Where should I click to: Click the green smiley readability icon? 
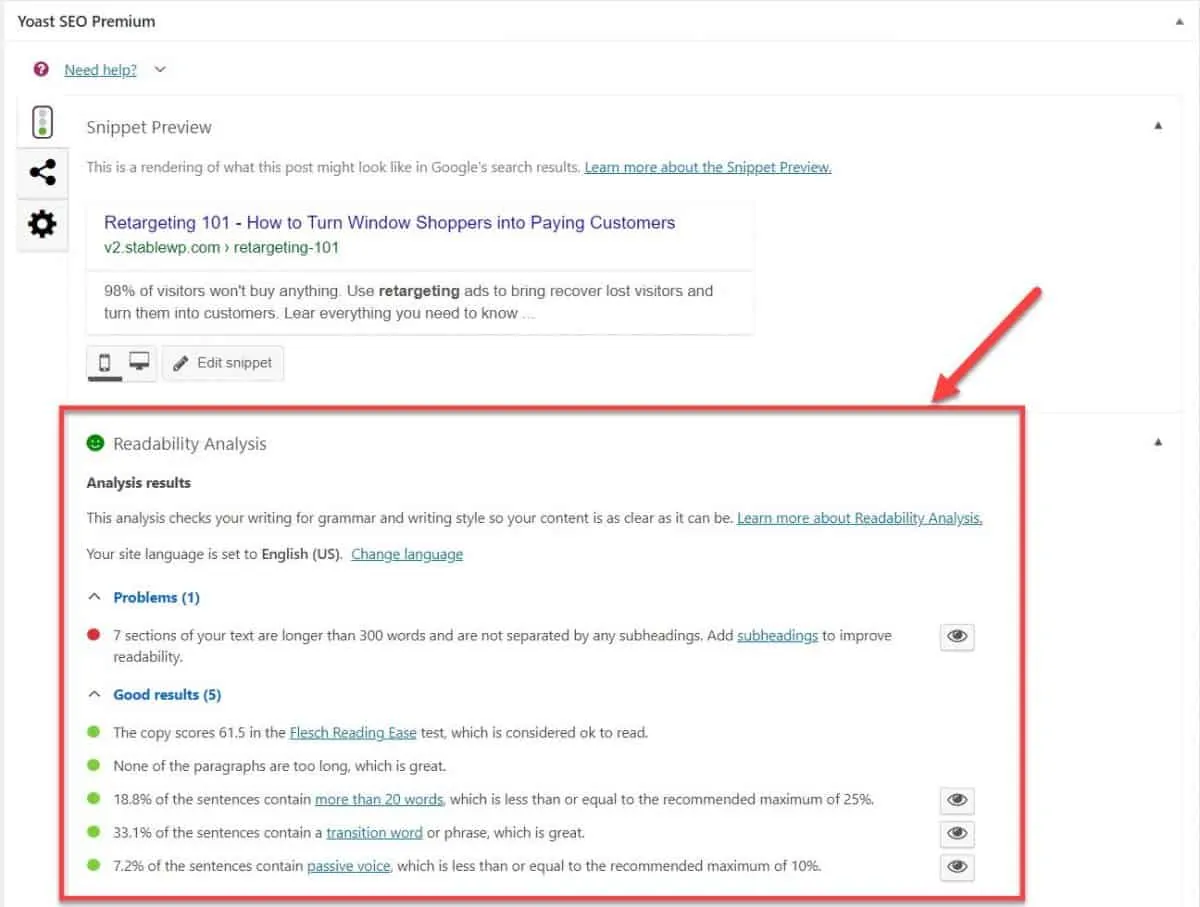click(x=96, y=442)
